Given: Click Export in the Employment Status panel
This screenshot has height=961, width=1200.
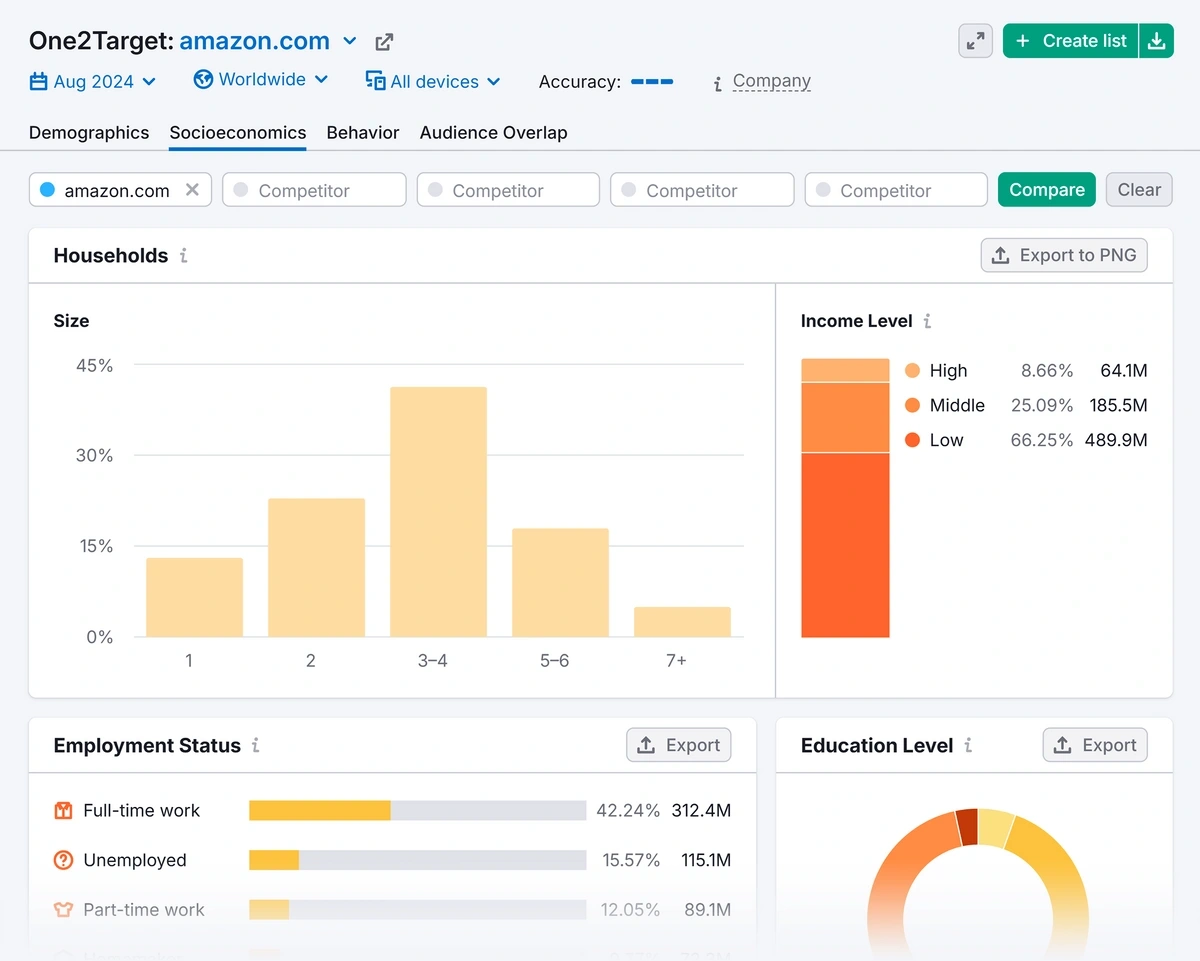Looking at the screenshot, I should (x=679, y=745).
